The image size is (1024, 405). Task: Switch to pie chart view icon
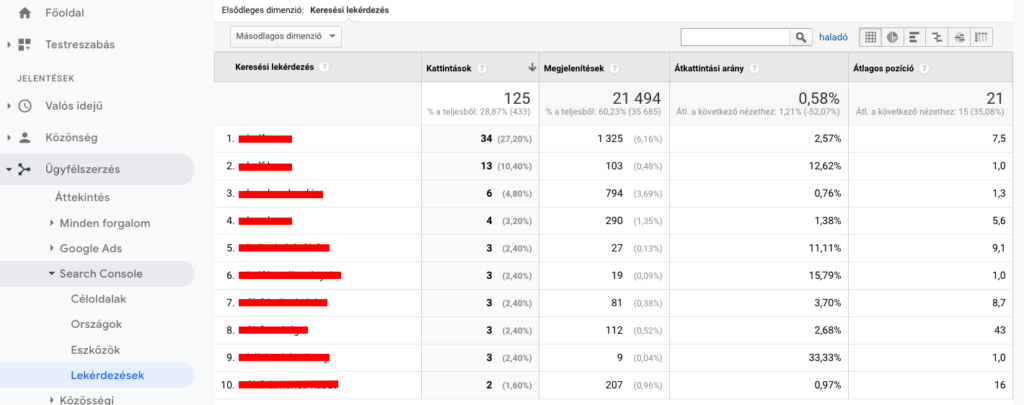tap(892, 37)
